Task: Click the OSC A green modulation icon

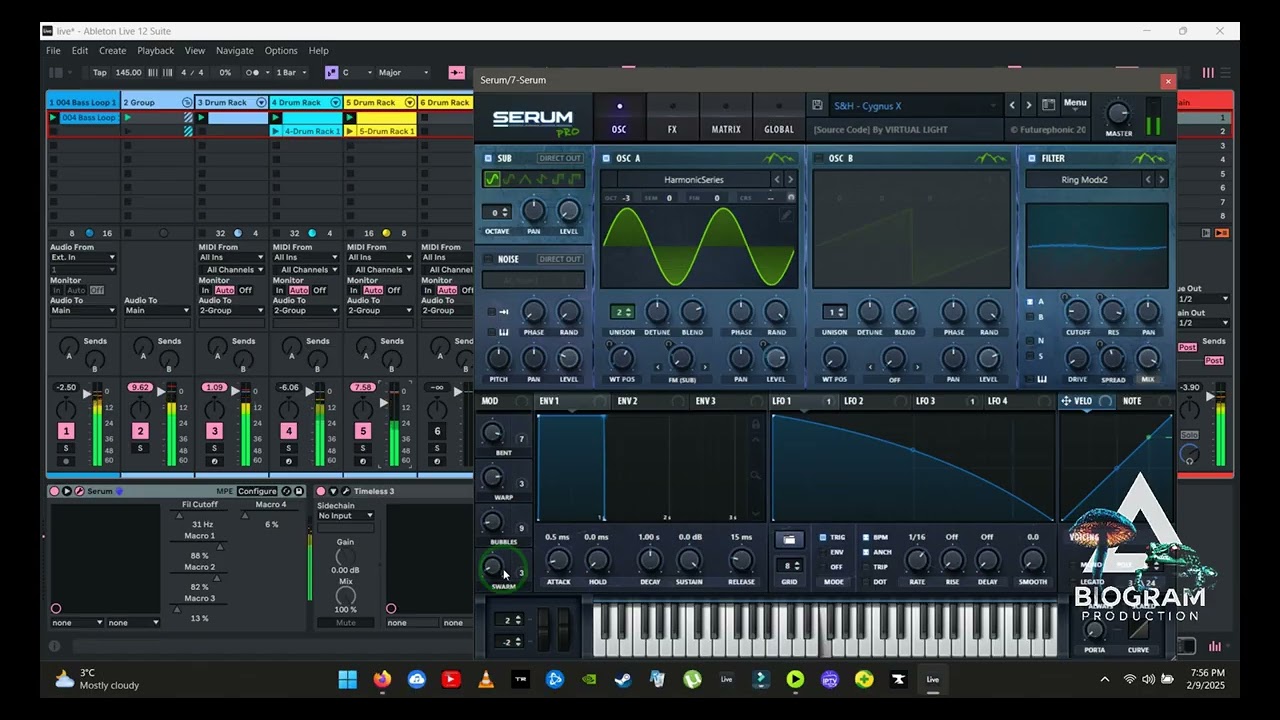Action: (x=777, y=158)
